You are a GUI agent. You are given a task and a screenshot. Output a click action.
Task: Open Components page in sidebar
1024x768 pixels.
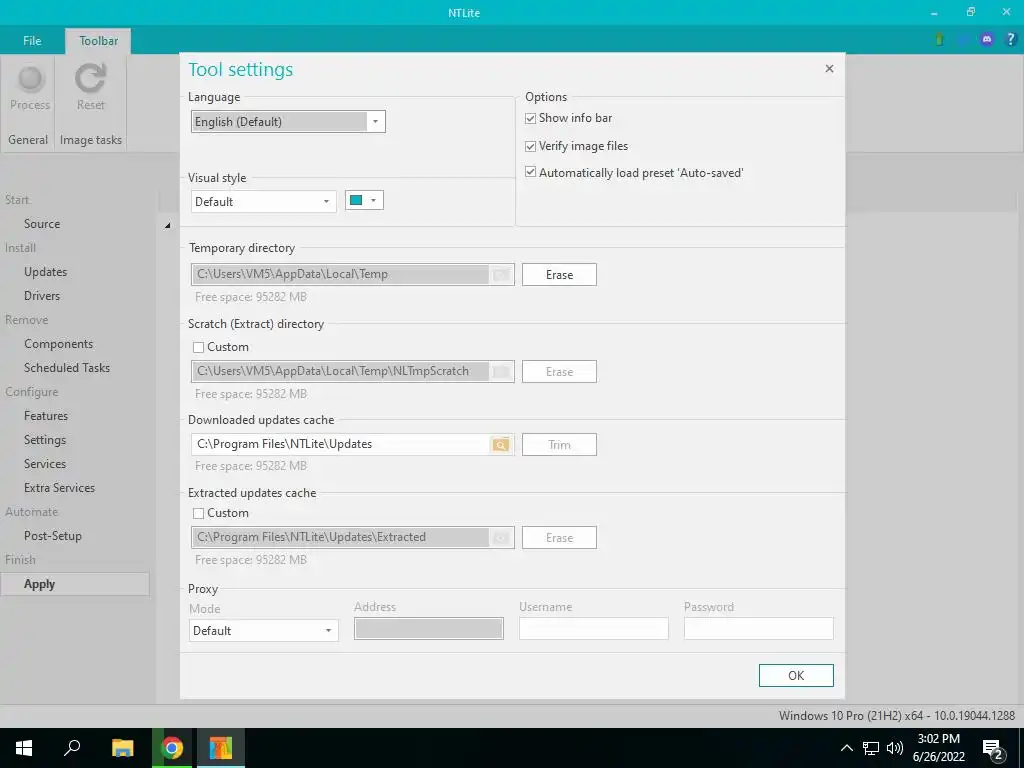pyautogui.click(x=59, y=344)
